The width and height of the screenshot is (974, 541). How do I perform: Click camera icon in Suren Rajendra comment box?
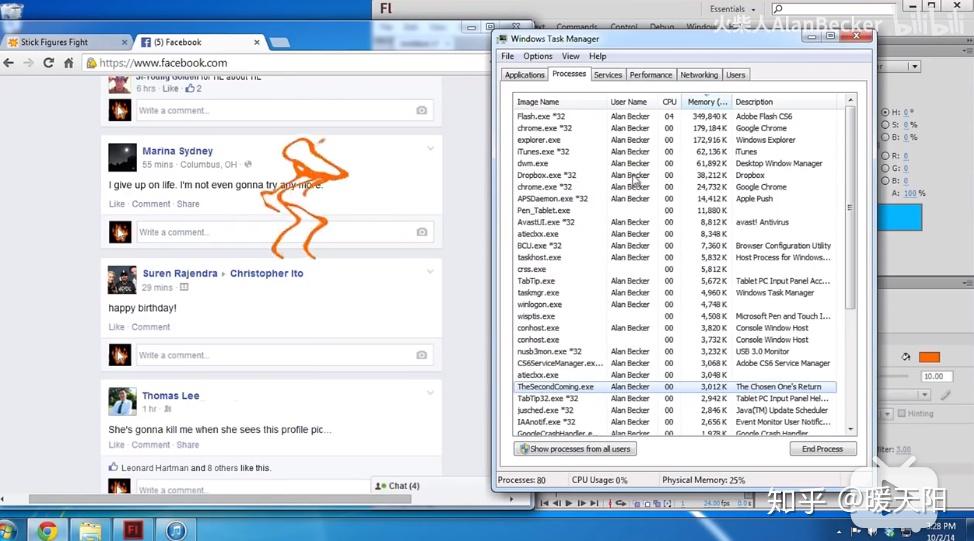click(422, 355)
